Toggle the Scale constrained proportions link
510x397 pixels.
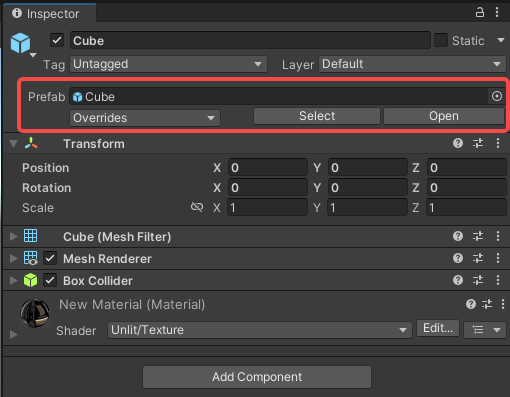197,207
